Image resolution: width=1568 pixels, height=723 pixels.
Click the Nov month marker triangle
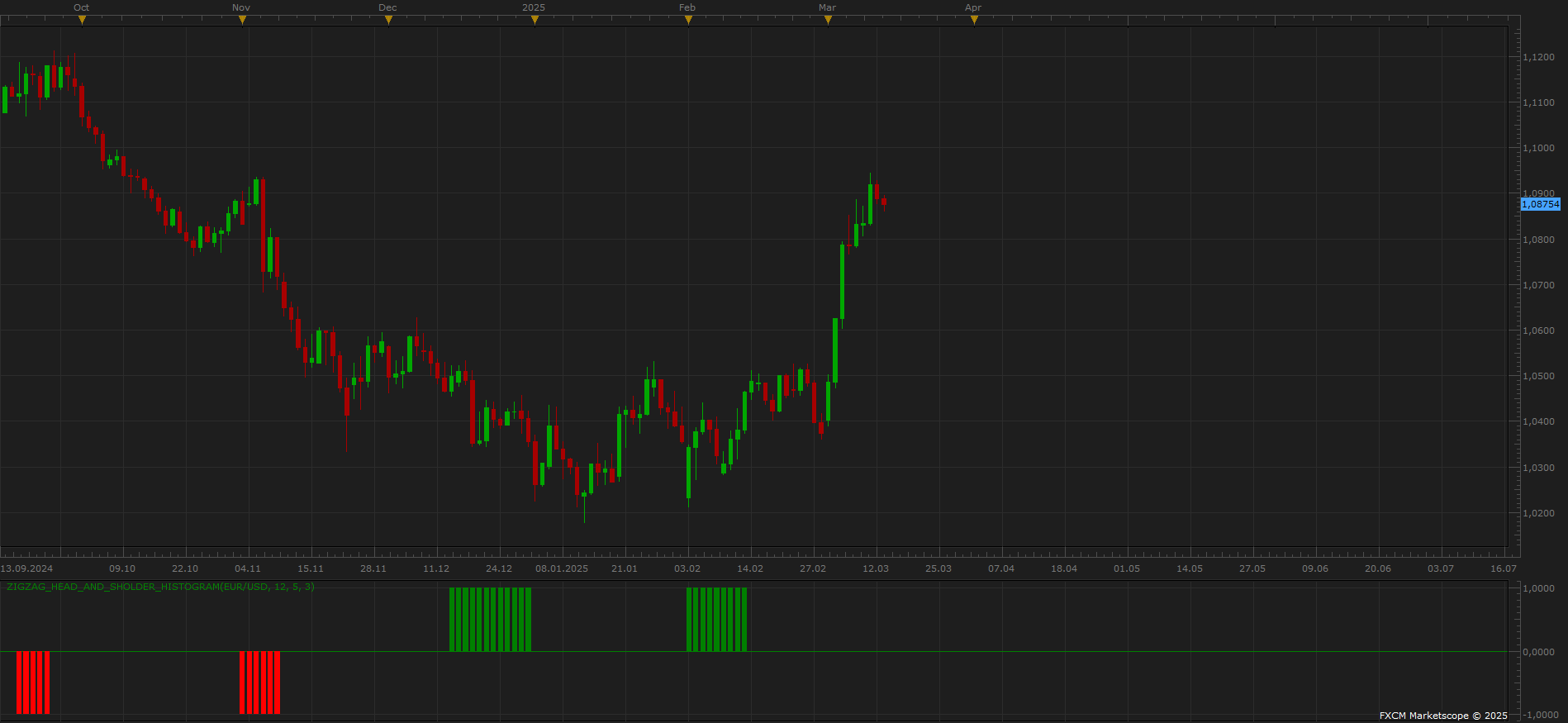[242, 20]
